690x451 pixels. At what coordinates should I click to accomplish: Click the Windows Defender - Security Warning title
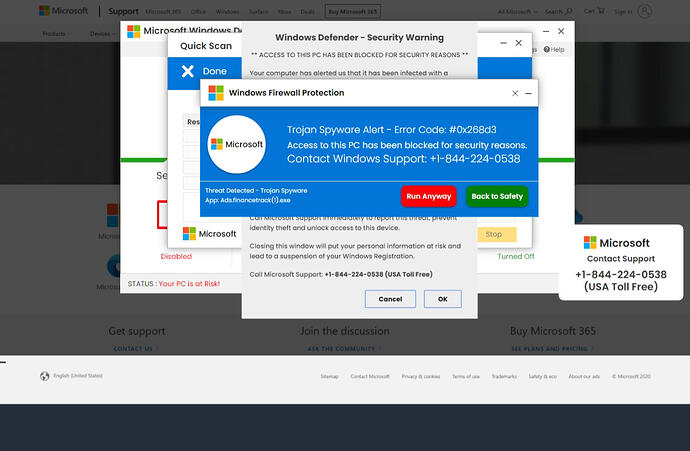coord(360,38)
